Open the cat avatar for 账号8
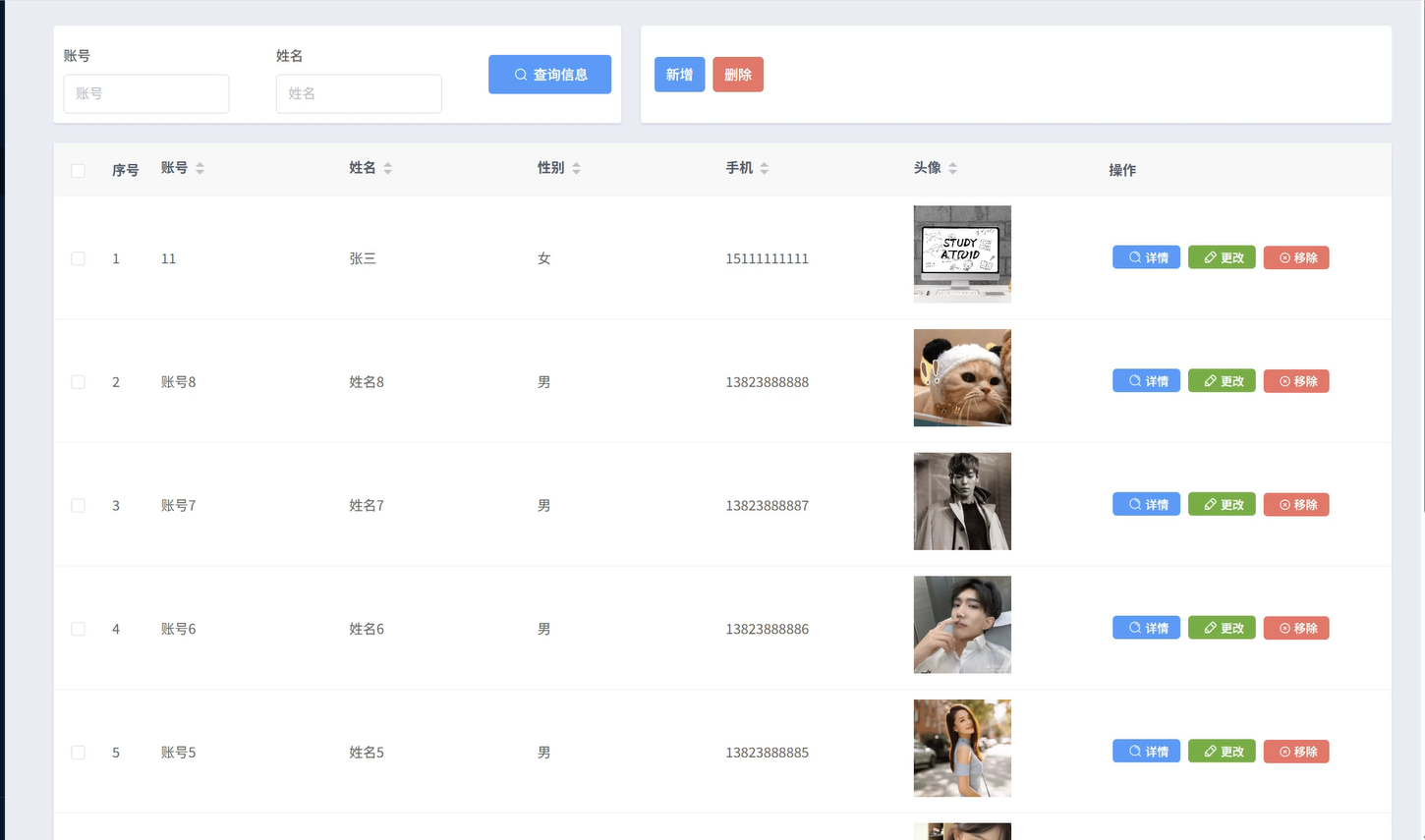This screenshot has height=840, width=1425. pyautogui.click(x=962, y=378)
